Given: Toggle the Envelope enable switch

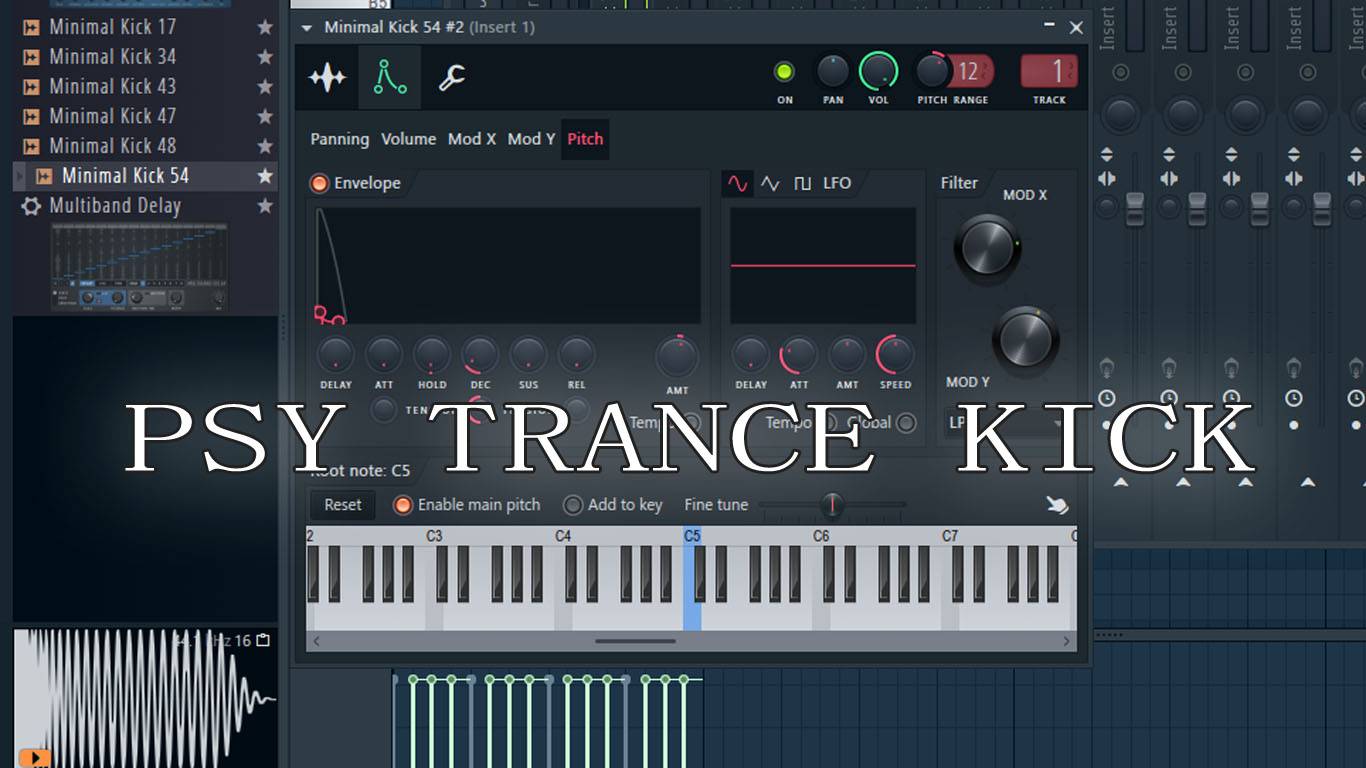Looking at the screenshot, I should 319,183.
